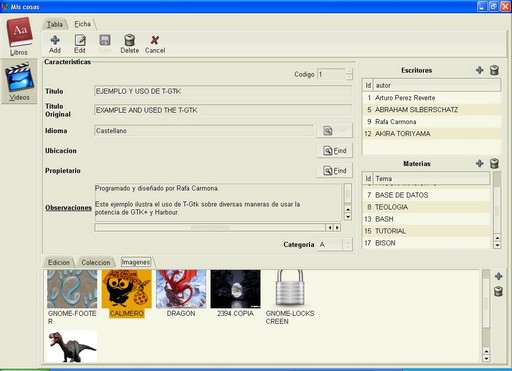Add a subject with the Materias plus icon
512x371 pixels.
[x=480, y=163]
